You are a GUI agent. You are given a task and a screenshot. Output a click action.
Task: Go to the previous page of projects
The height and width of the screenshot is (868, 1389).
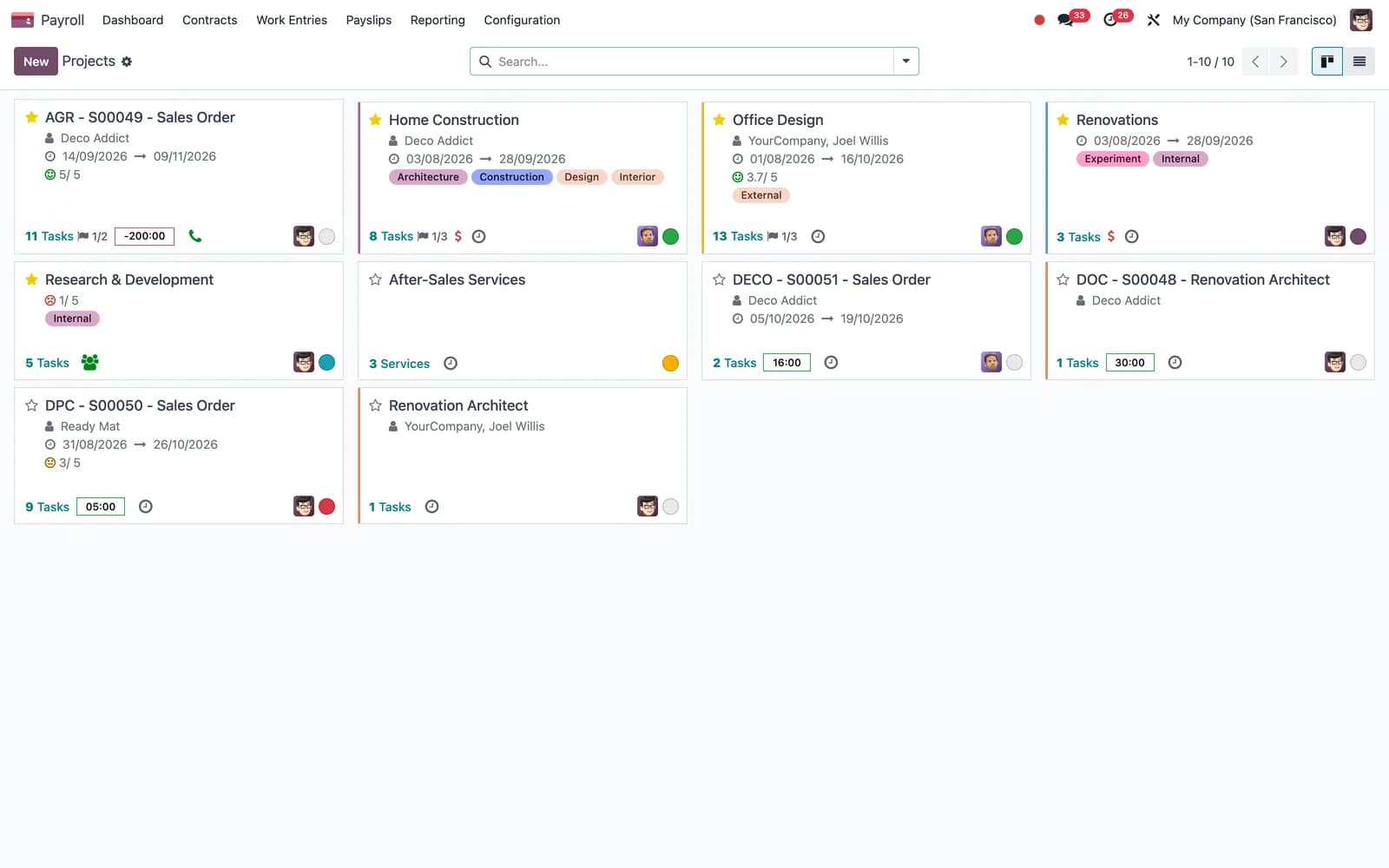[1255, 62]
